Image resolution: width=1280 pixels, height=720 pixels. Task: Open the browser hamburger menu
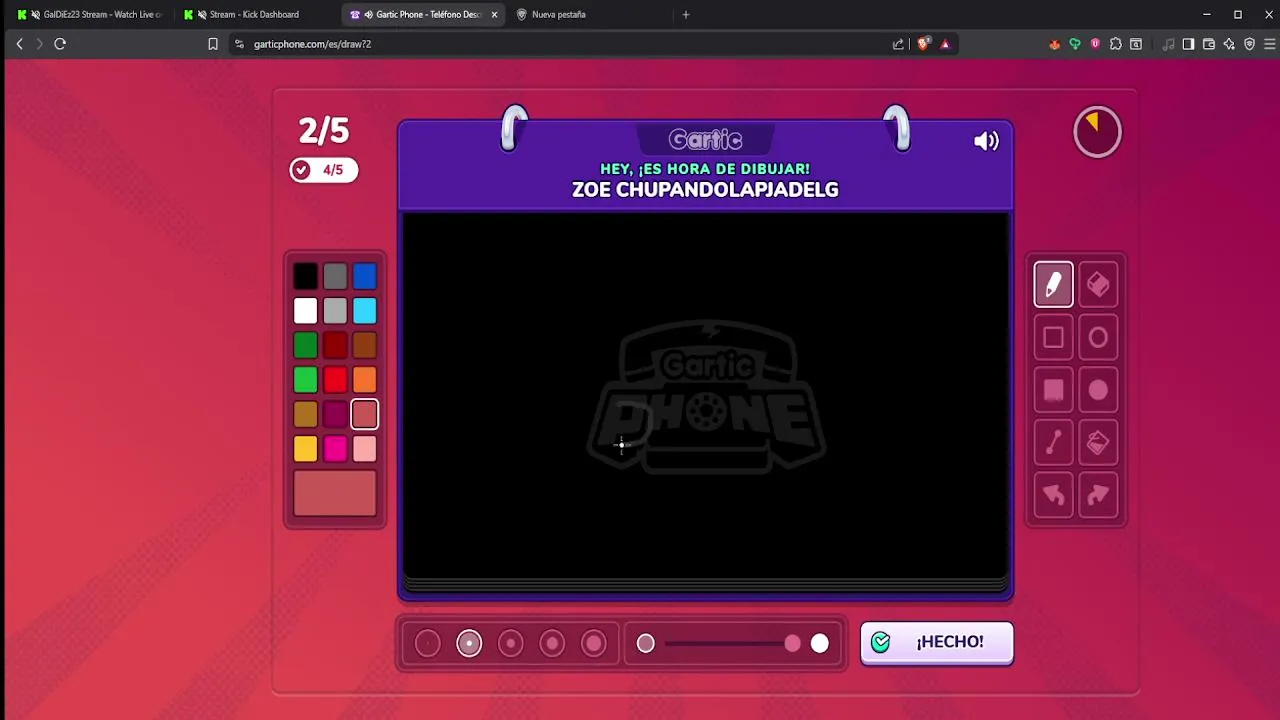tap(1270, 44)
